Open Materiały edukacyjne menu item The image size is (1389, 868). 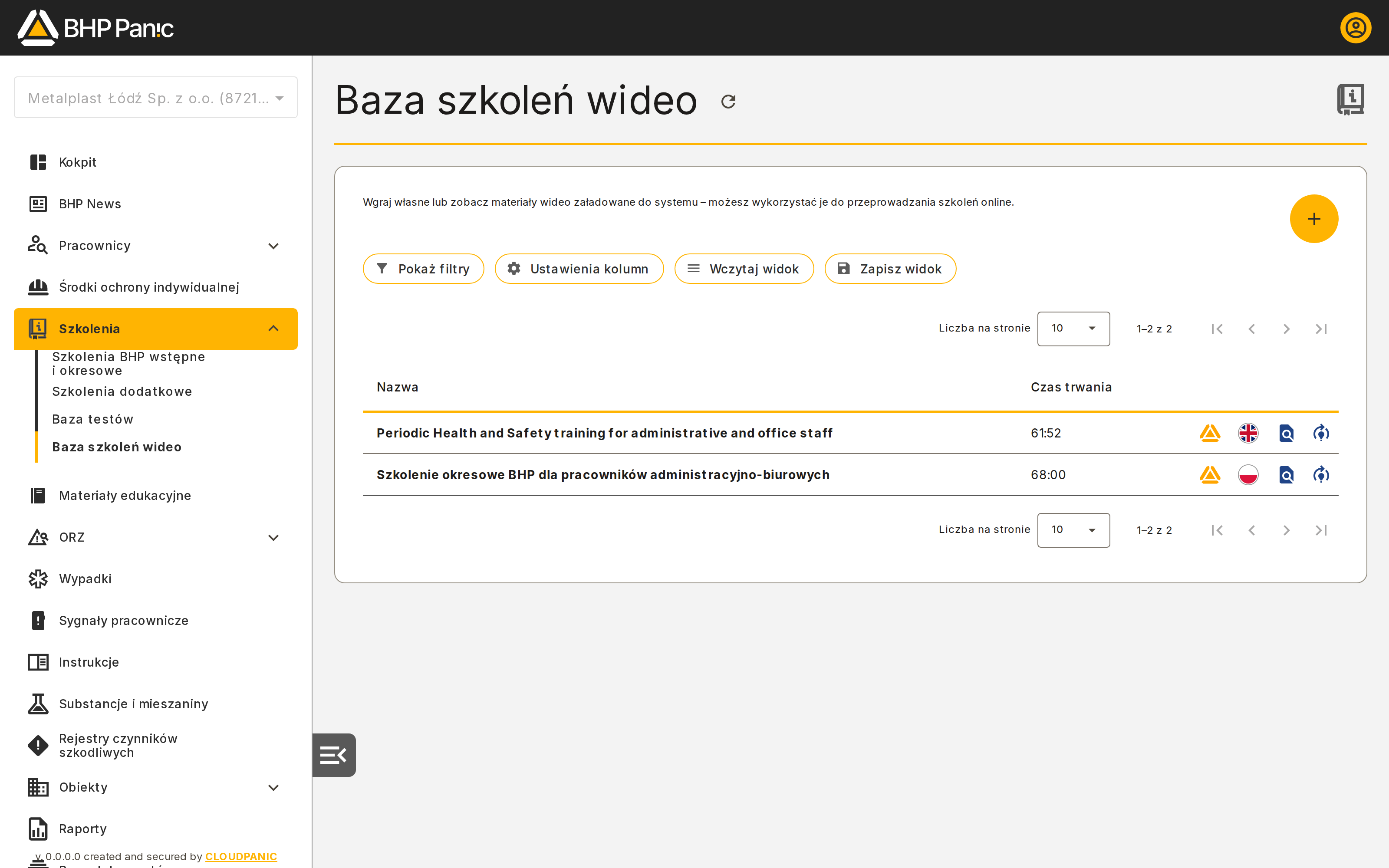click(x=155, y=496)
